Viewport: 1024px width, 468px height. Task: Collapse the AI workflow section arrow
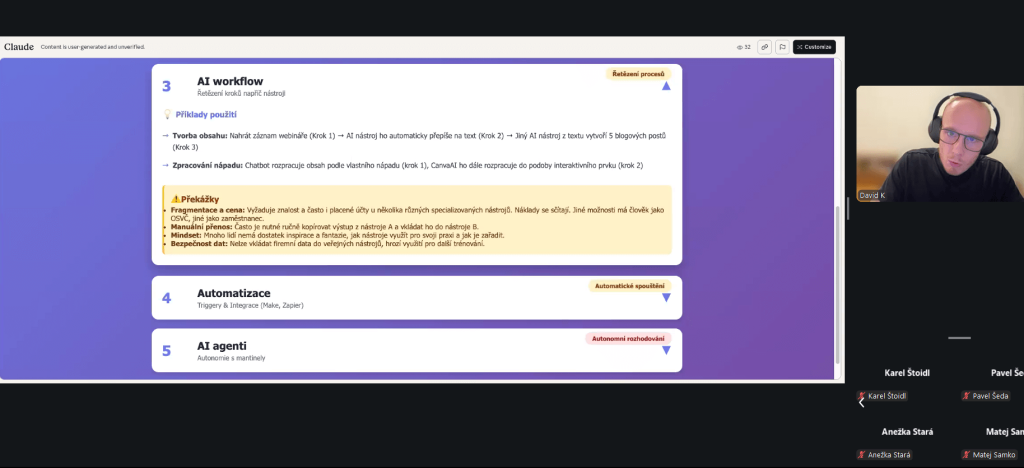coord(665,86)
